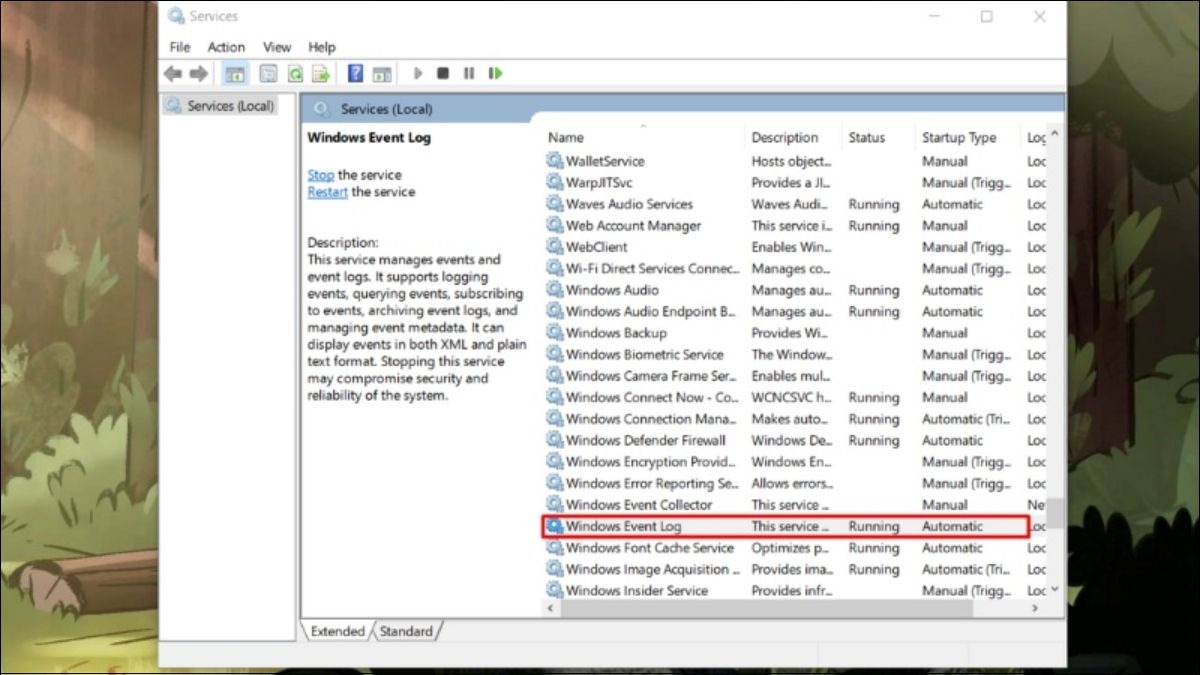Click the vertical scrollbar down arrow

pos(1056,589)
